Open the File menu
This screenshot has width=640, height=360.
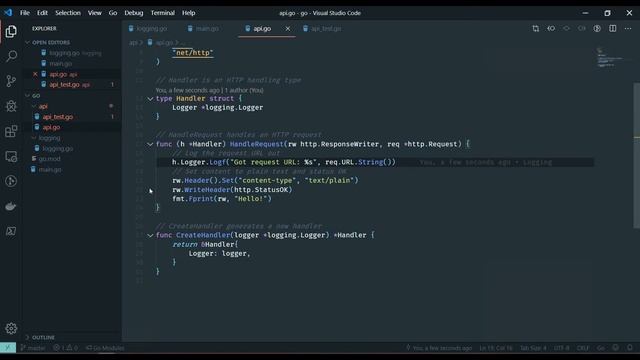point(25,13)
